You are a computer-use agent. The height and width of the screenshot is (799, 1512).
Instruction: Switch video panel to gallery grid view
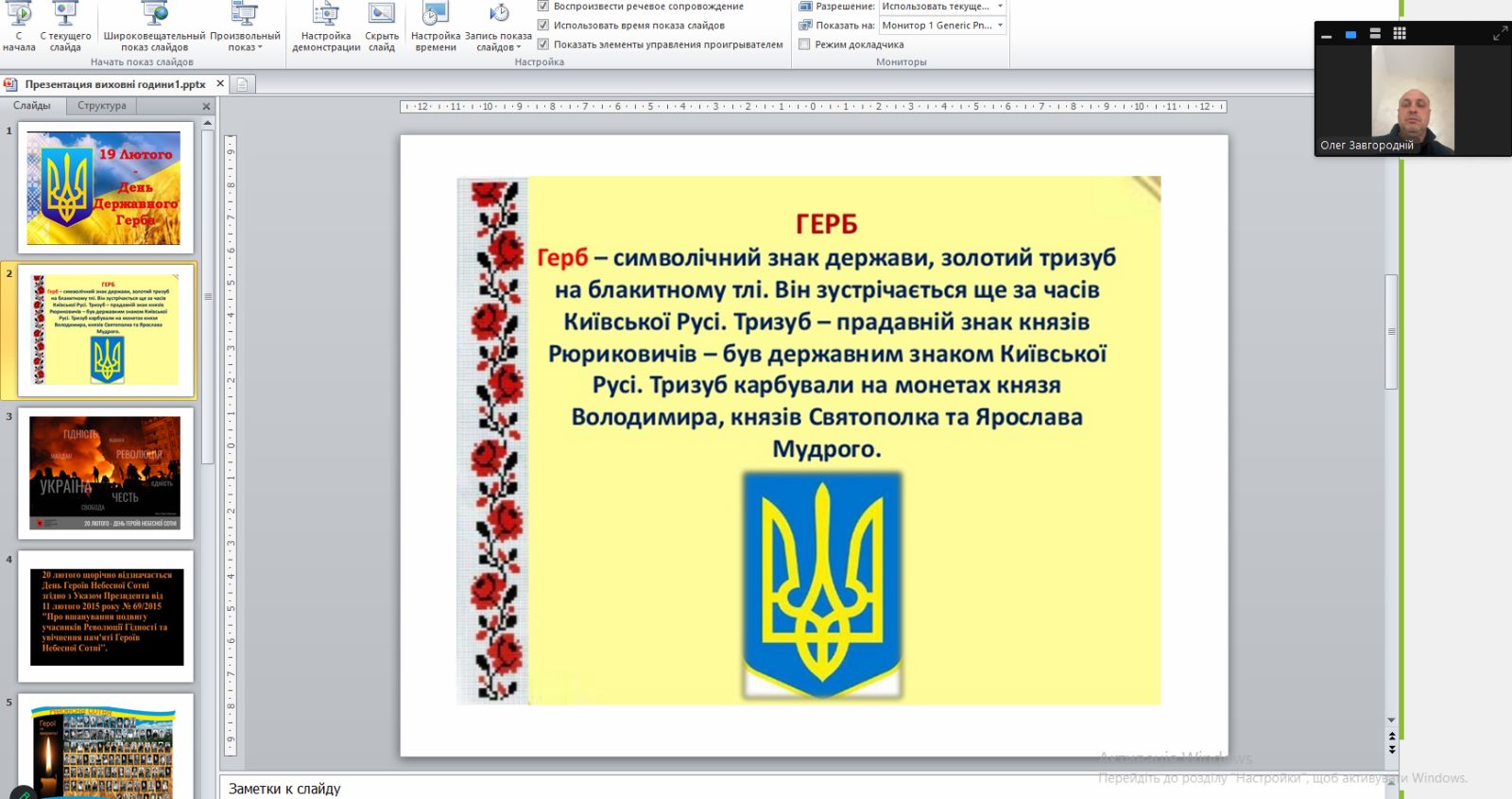[x=1400, y=34]
